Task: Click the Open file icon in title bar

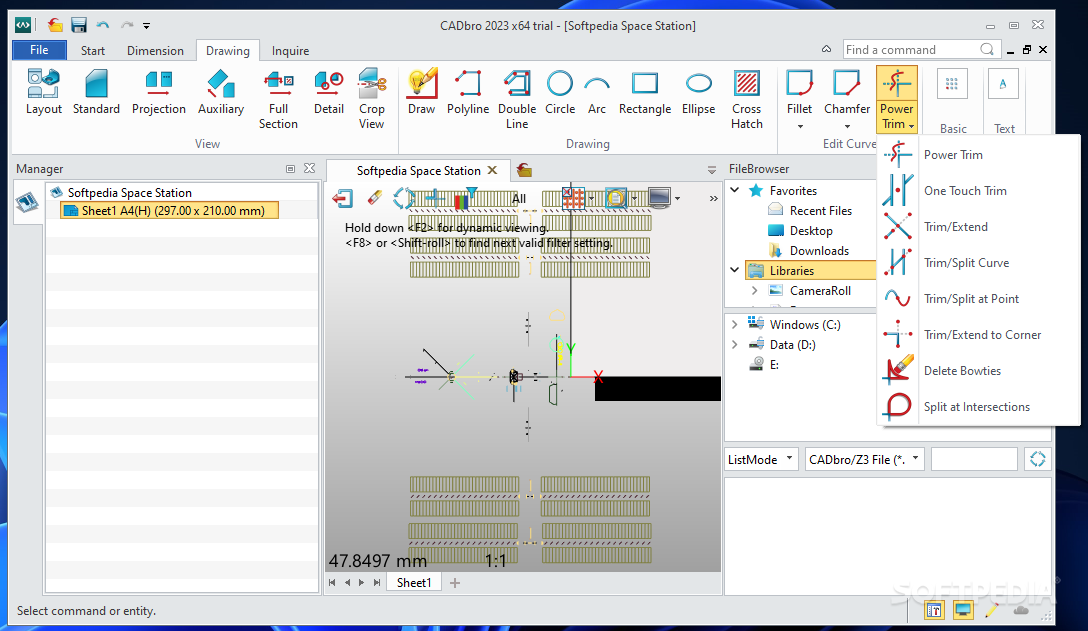Action: click(x=55, y=26)
